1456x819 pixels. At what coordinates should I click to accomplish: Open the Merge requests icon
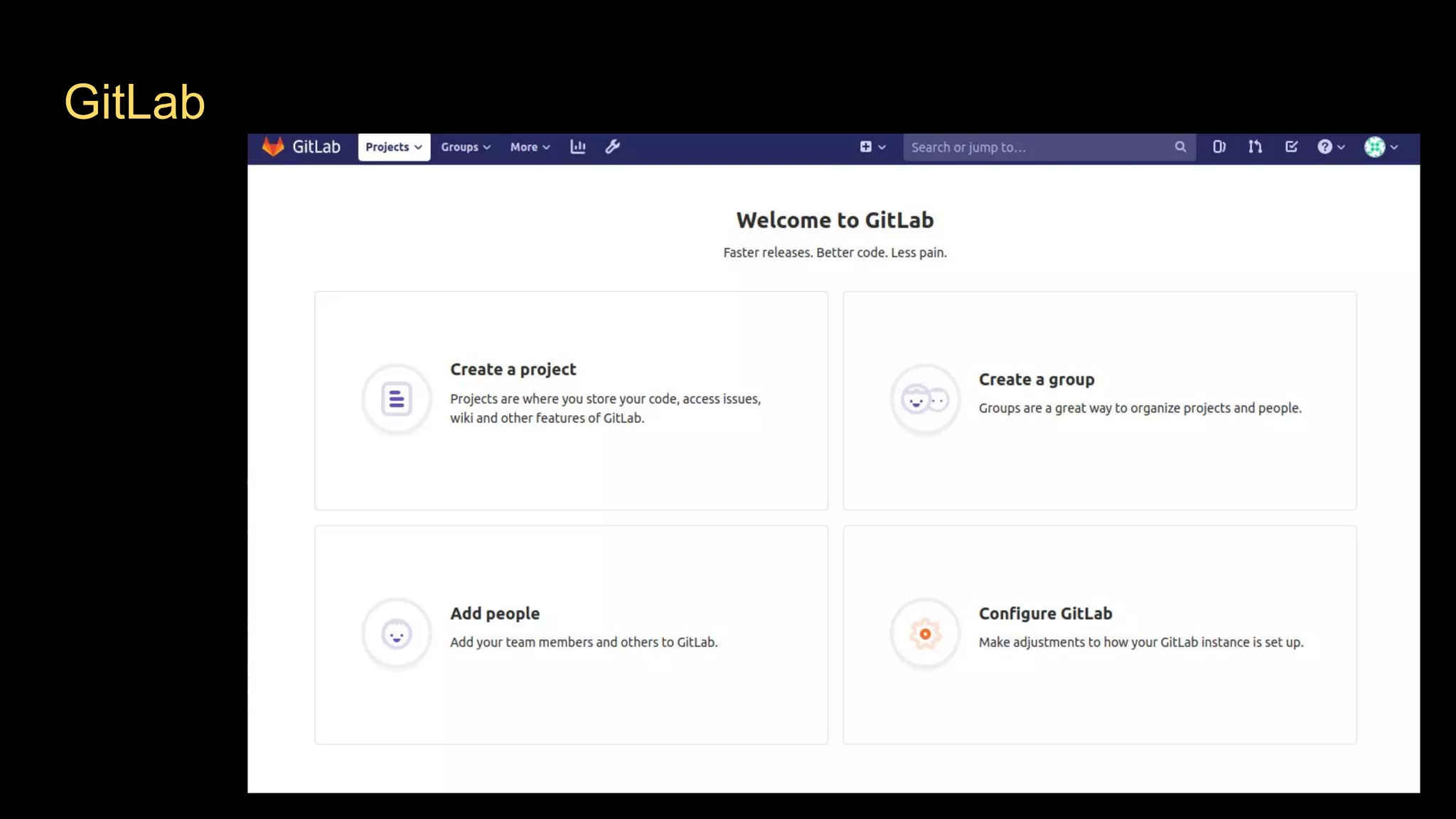[1256, 146]
